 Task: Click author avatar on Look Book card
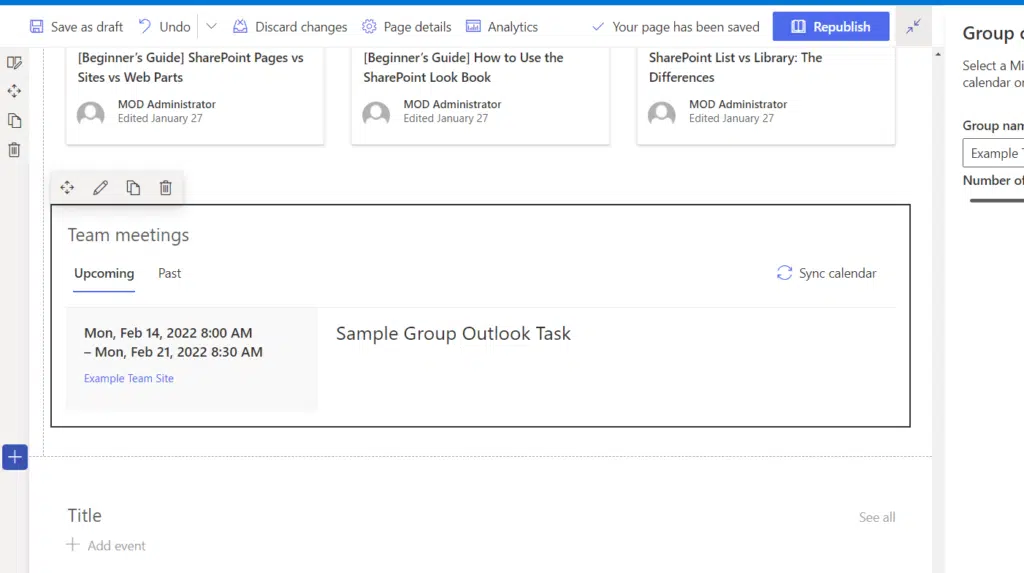376,114
